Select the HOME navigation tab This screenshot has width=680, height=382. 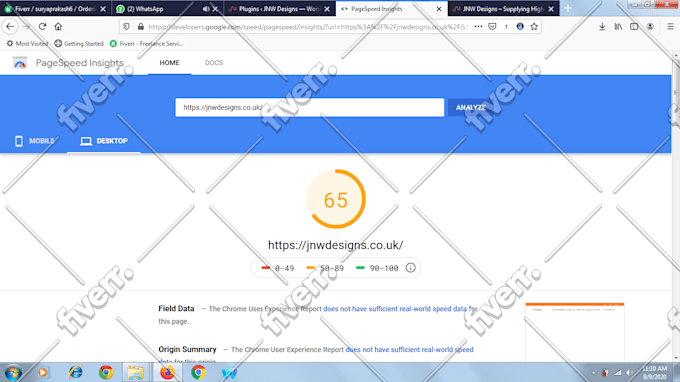coord(169,63)
